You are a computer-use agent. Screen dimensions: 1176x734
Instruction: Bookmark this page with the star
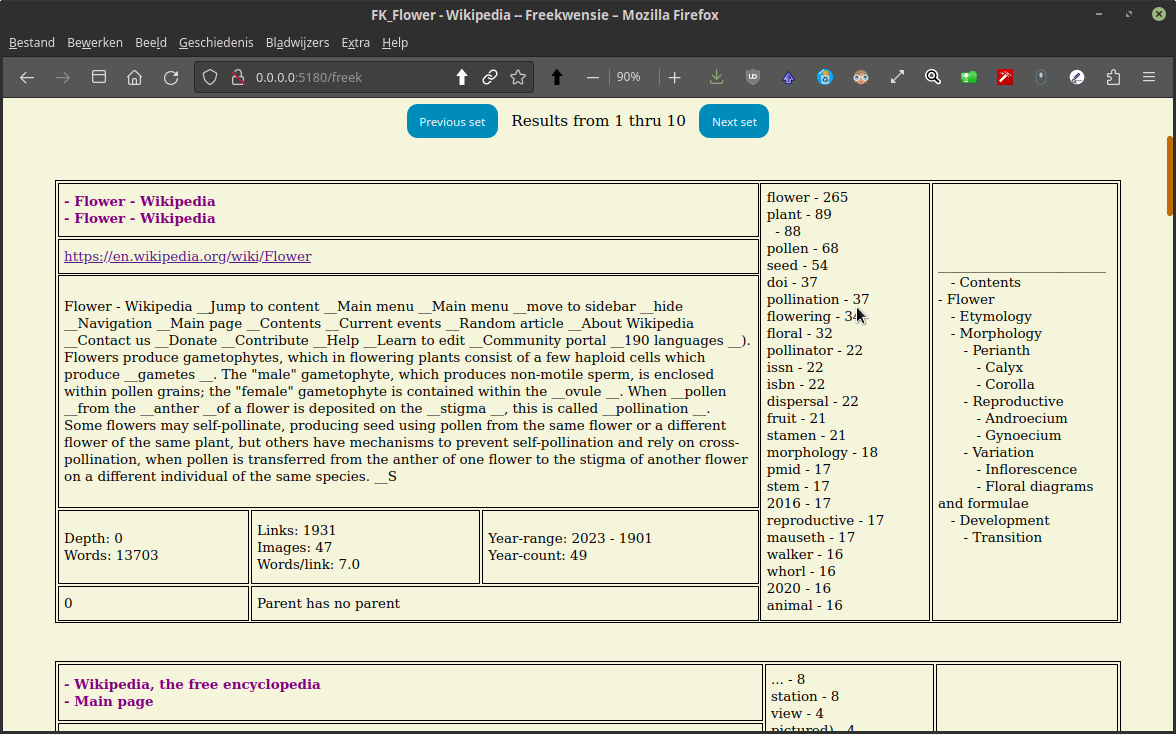coord(518,77)
